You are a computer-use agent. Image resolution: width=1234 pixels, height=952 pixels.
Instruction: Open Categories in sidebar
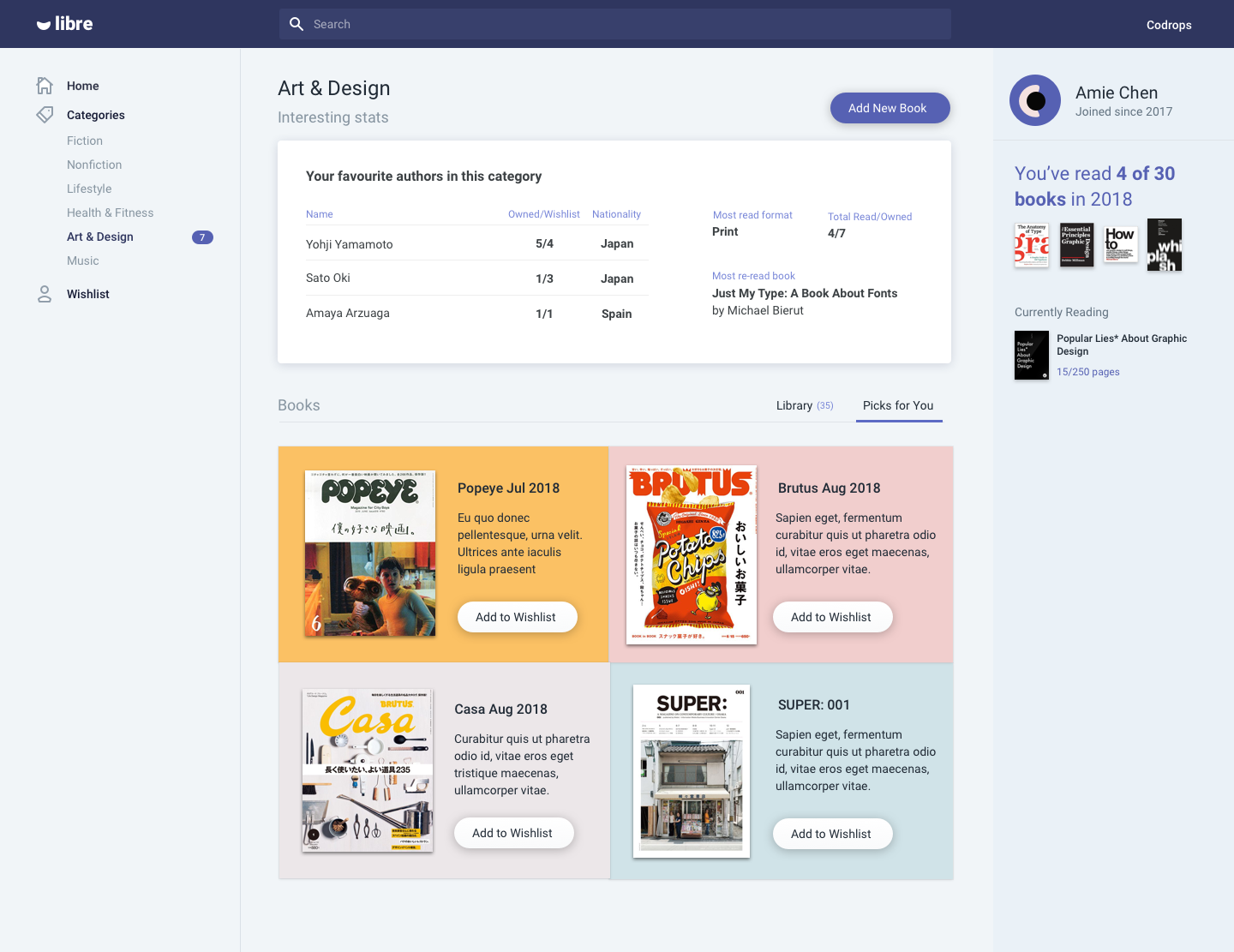tap(96, 115)
